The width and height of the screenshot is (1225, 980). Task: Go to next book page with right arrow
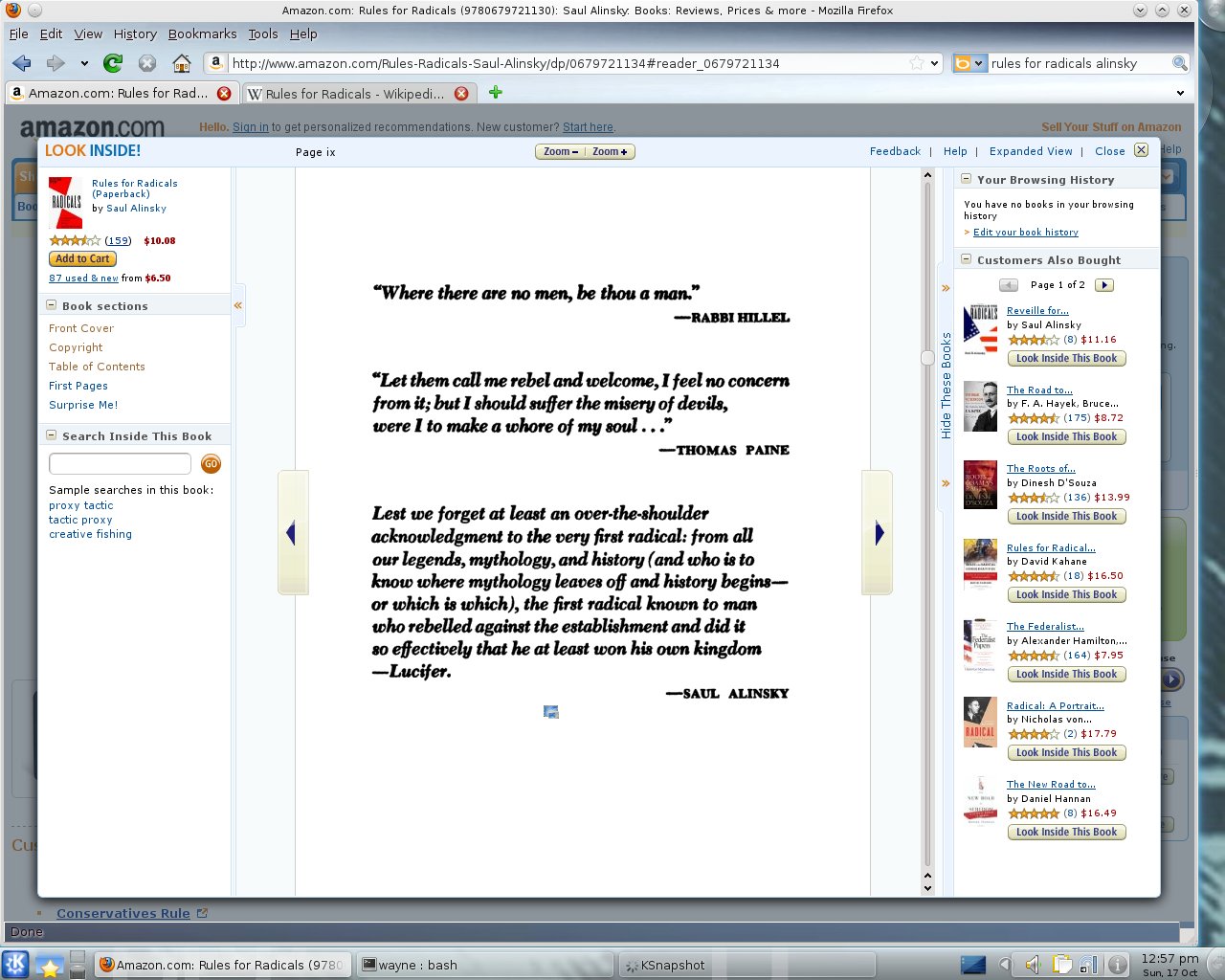point(878,533)
